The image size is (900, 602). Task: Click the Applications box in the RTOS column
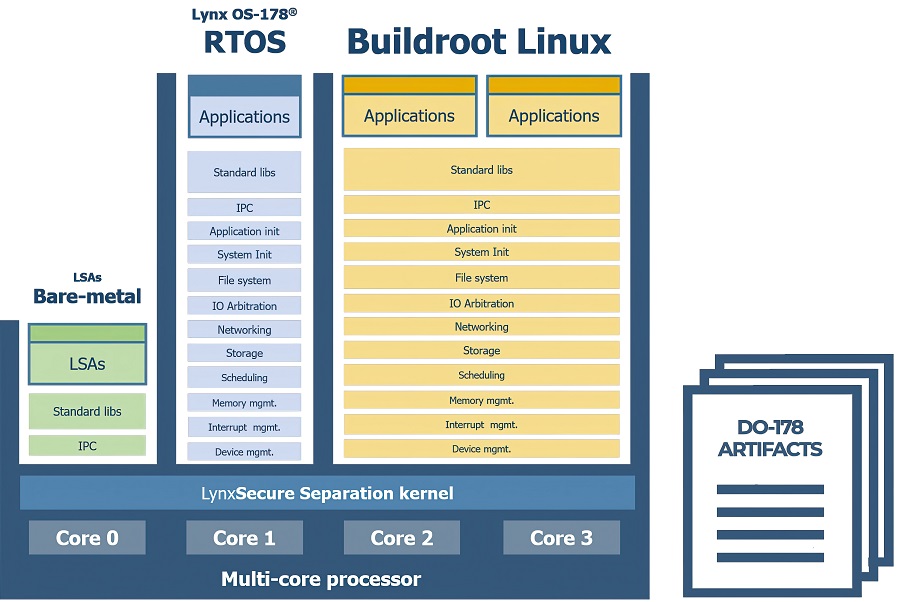point(245,106)
